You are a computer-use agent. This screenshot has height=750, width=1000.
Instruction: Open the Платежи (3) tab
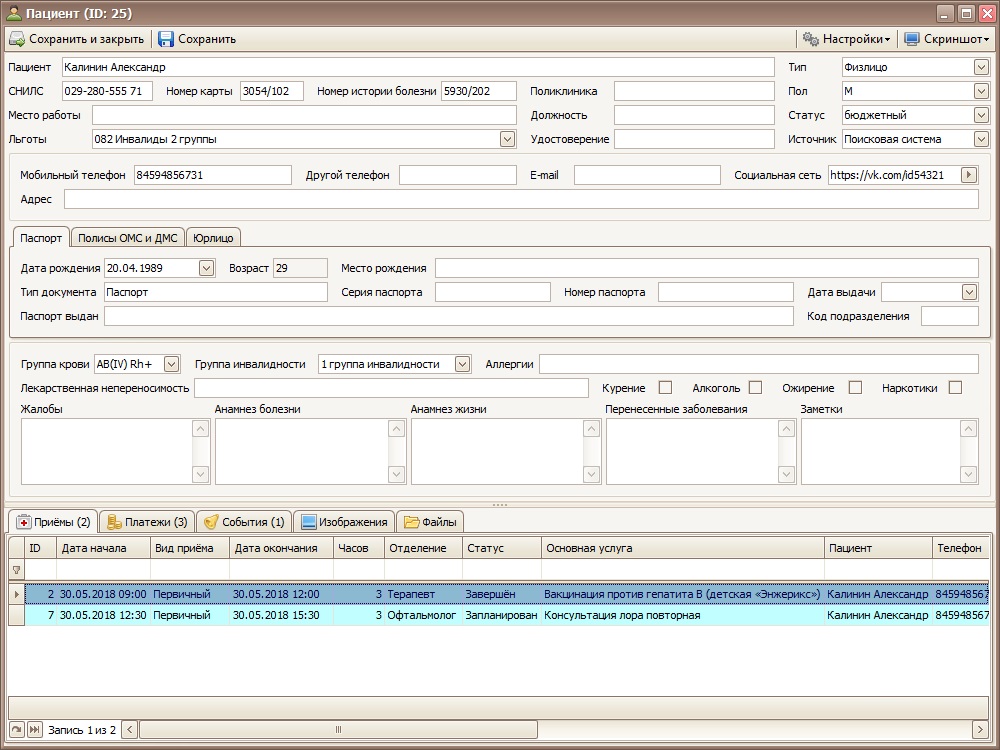tap(147, 522)
